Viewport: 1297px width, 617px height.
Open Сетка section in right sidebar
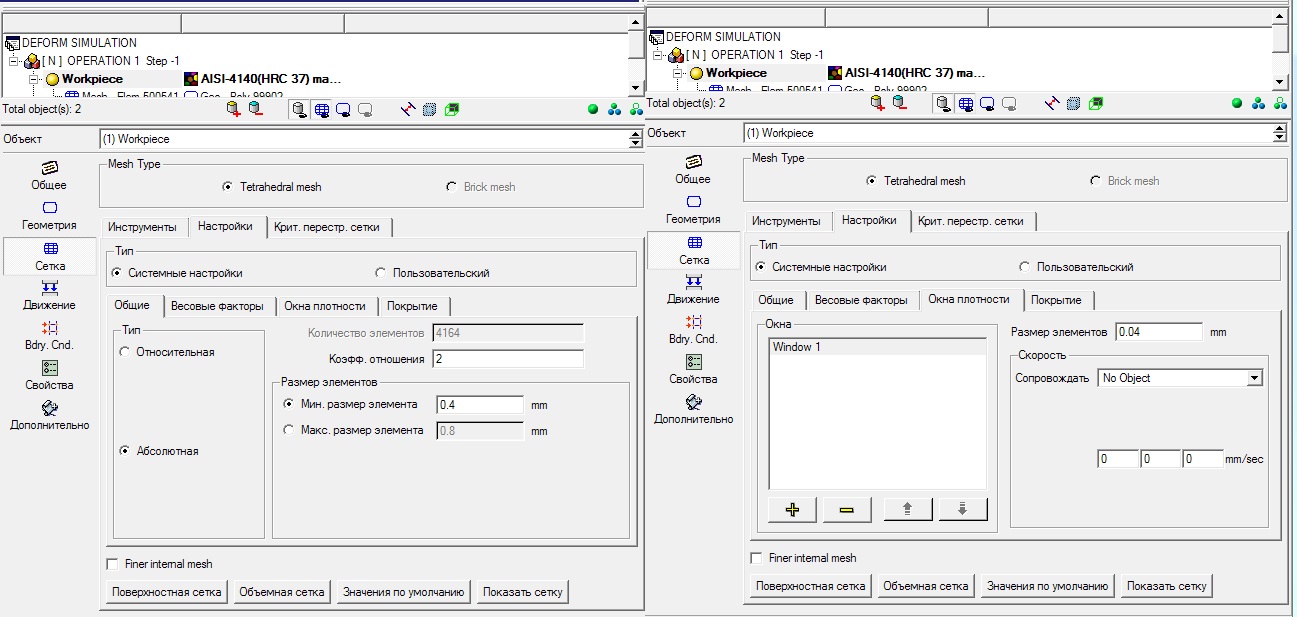694,249
